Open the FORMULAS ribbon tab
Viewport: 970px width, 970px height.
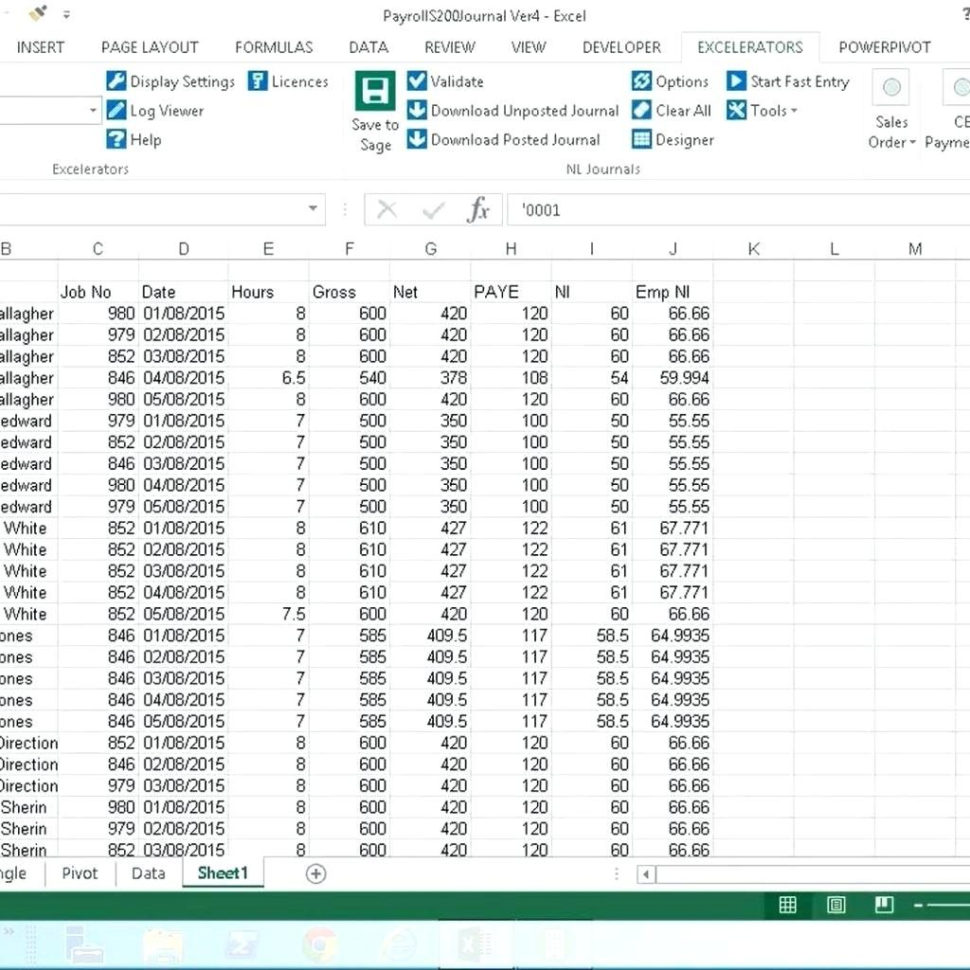(x=274, y=48)
